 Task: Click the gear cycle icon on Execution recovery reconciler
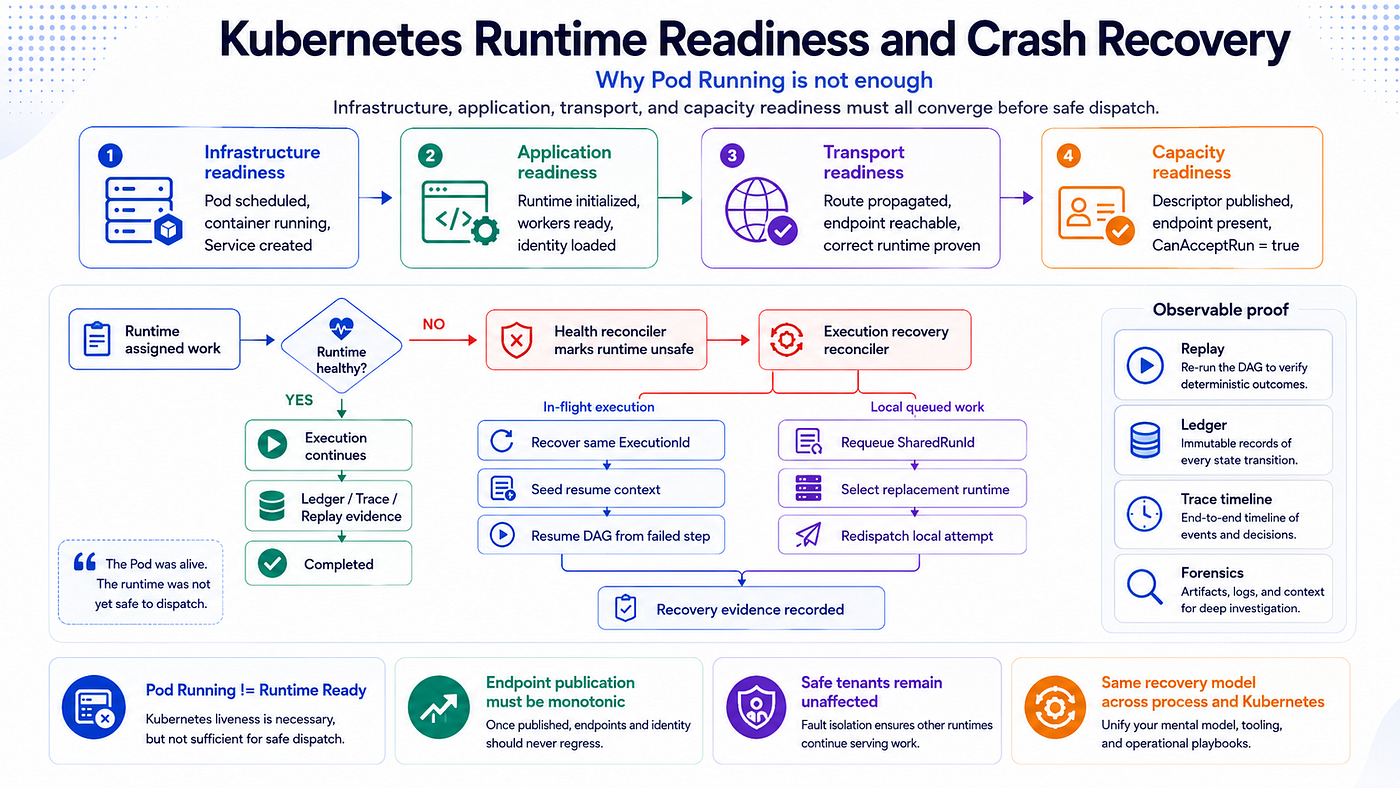(x=786, y=341)
